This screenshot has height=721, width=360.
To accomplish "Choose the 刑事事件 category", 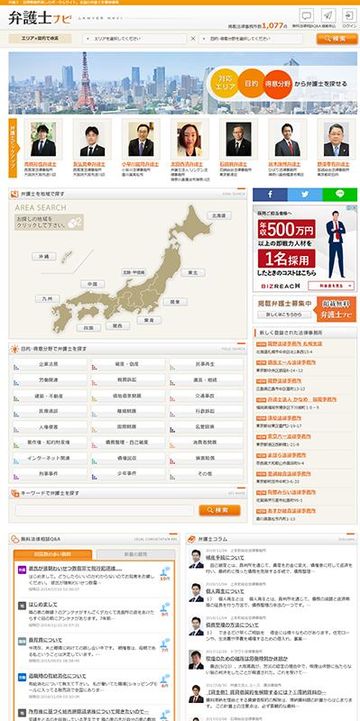I will click(x=49, y=473).
